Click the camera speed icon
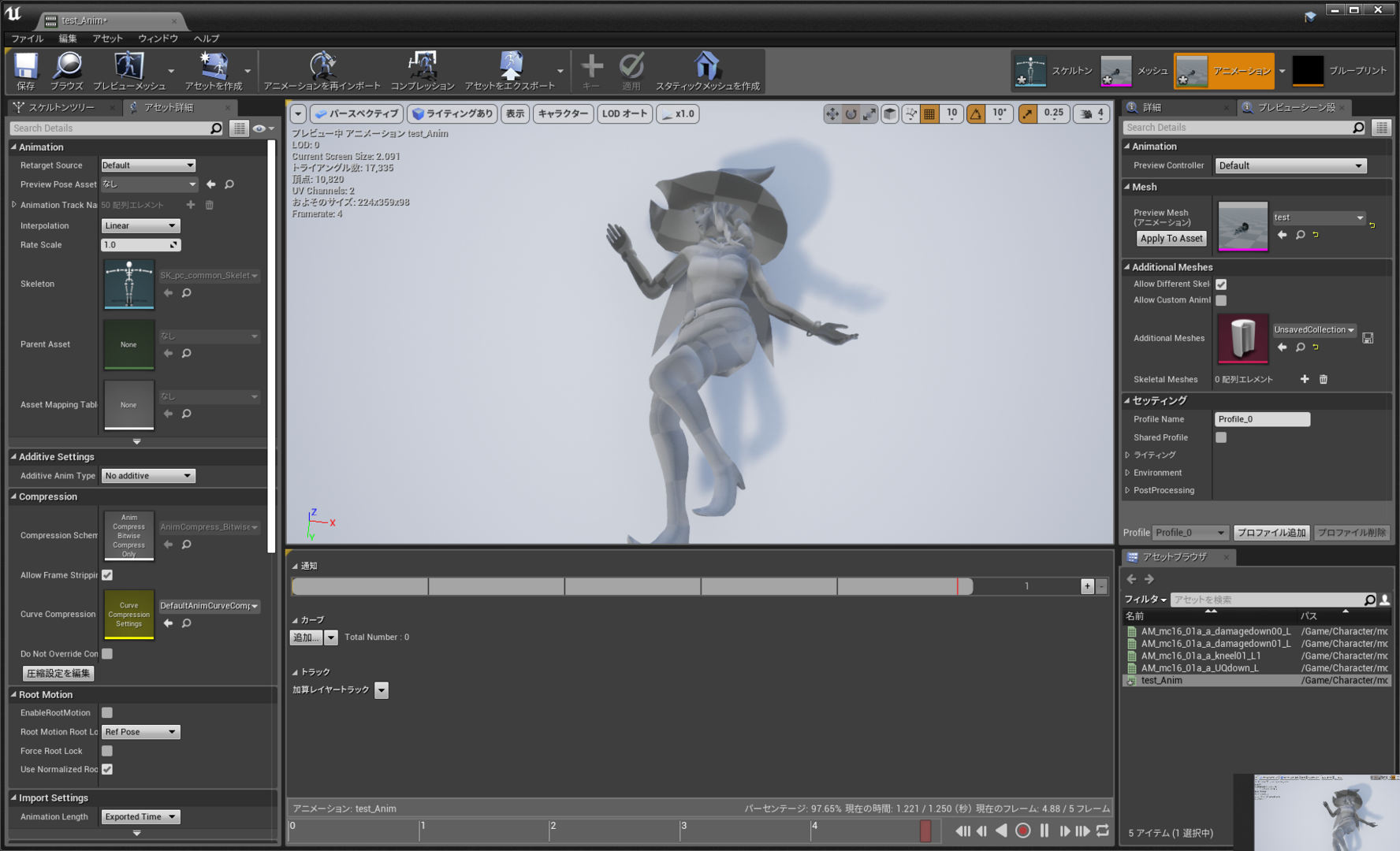Screen dimensions: 1400x851 pyautogui.click(x=1086, y=114)
